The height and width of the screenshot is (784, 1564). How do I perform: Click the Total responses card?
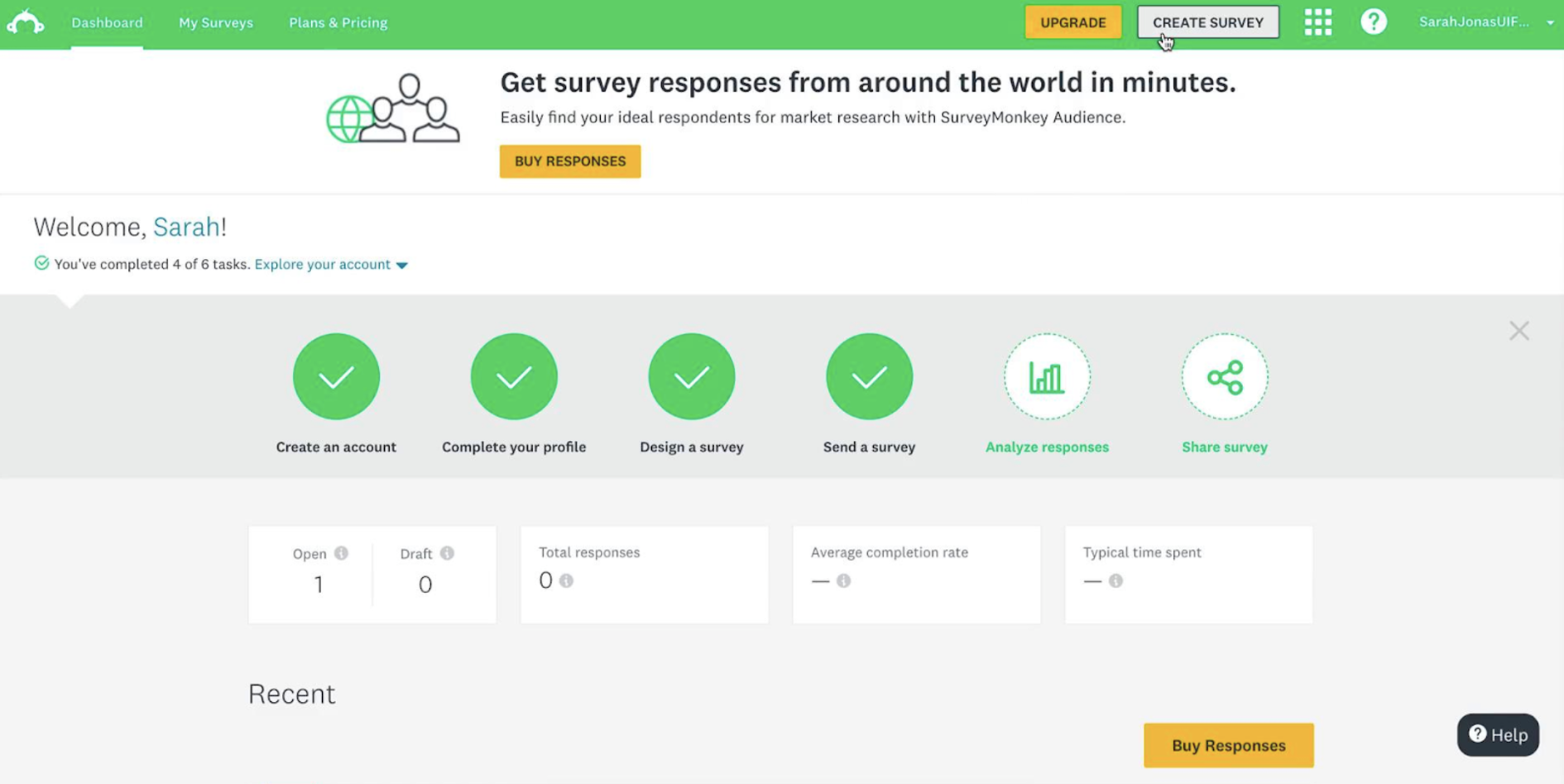[644, 575]
